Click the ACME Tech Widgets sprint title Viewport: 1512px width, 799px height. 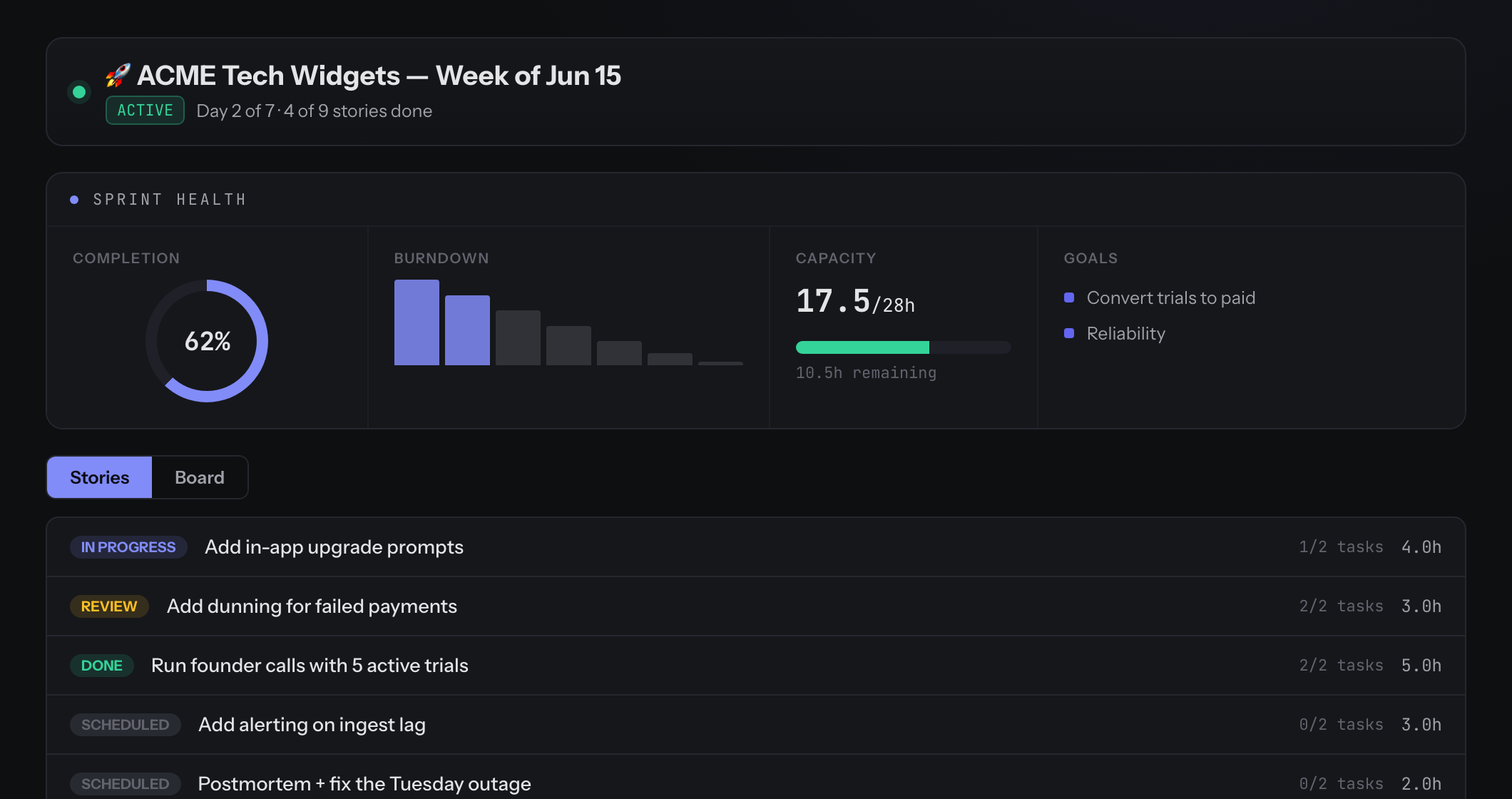[x=379, y=76]
